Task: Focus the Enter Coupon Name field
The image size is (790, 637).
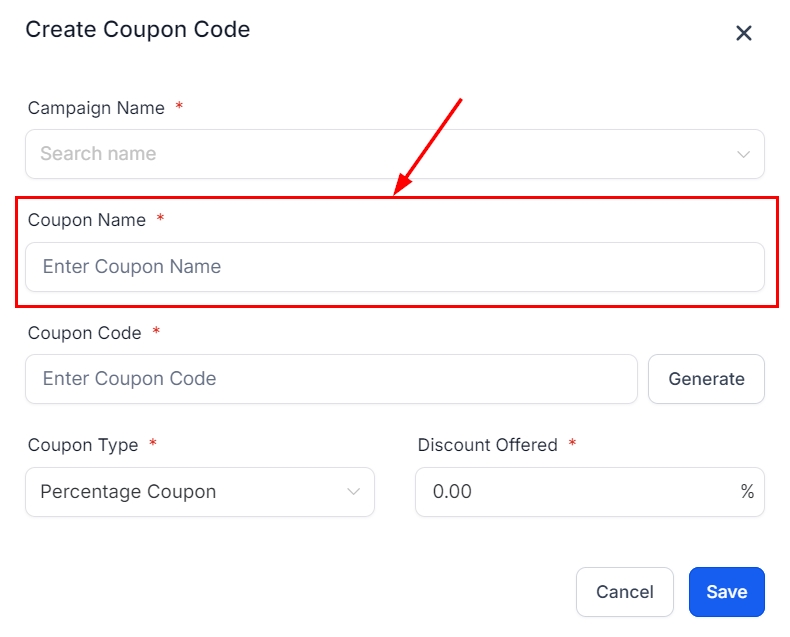Action: [394, 267]
